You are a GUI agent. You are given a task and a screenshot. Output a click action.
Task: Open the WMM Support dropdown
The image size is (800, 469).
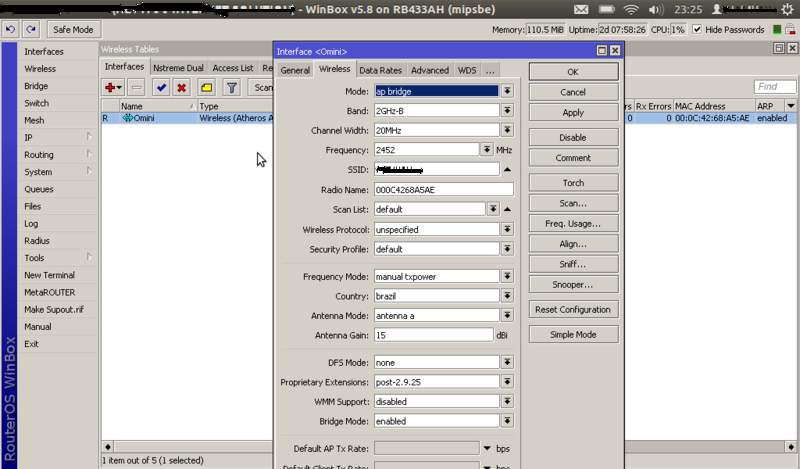[x=507, y=402]
